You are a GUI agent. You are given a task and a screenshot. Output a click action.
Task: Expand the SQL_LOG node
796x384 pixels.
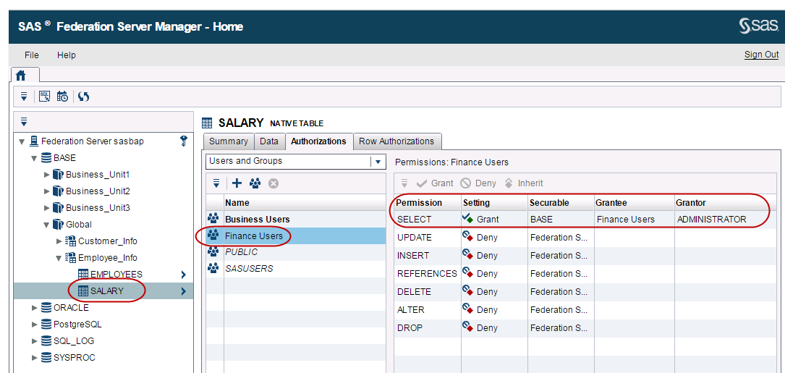tap(35, 341)
